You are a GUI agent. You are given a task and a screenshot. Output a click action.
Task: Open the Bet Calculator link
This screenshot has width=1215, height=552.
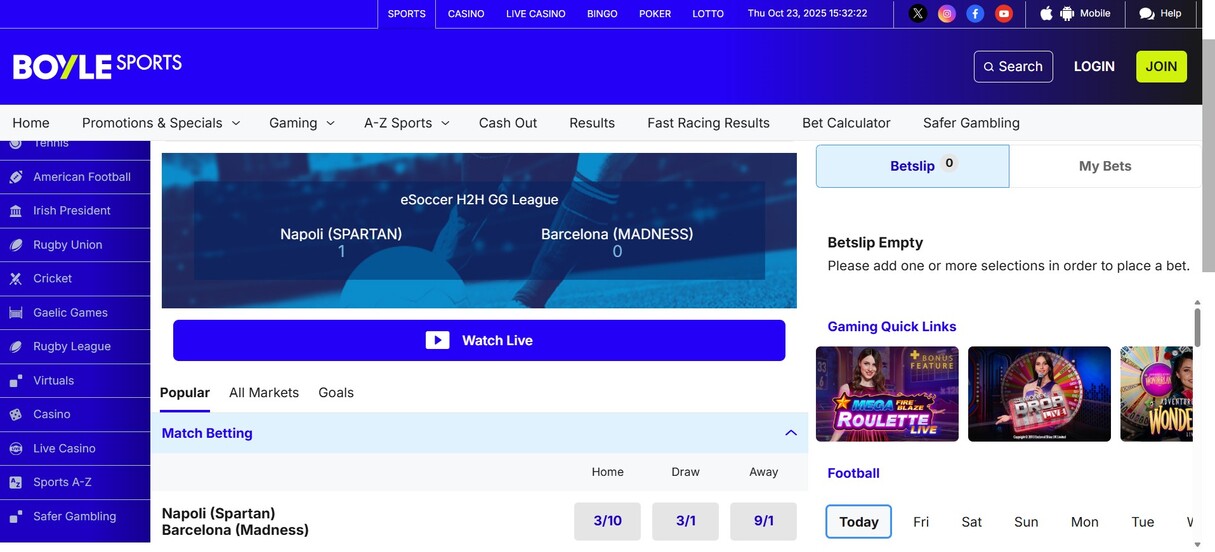point(846,123)
